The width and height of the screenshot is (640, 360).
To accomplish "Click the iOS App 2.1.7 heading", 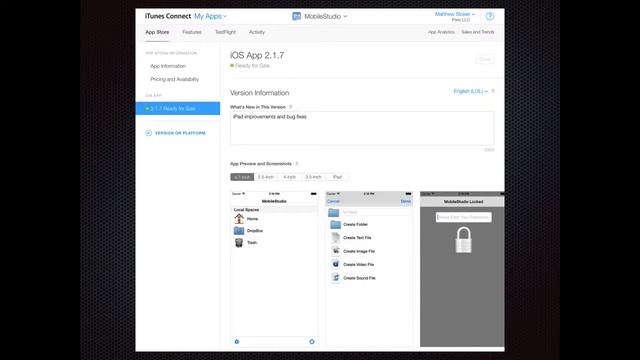I will pyautogui.click(x=257, y=56).
